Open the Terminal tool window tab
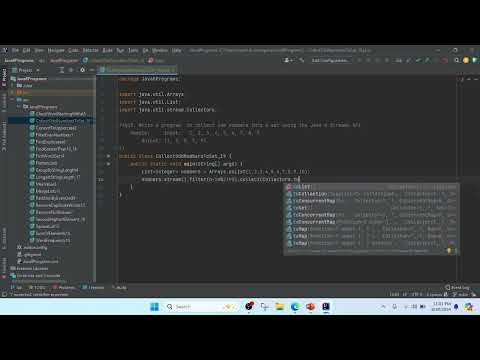This screenshot has width=480, height=360. (x=93, y=287)
